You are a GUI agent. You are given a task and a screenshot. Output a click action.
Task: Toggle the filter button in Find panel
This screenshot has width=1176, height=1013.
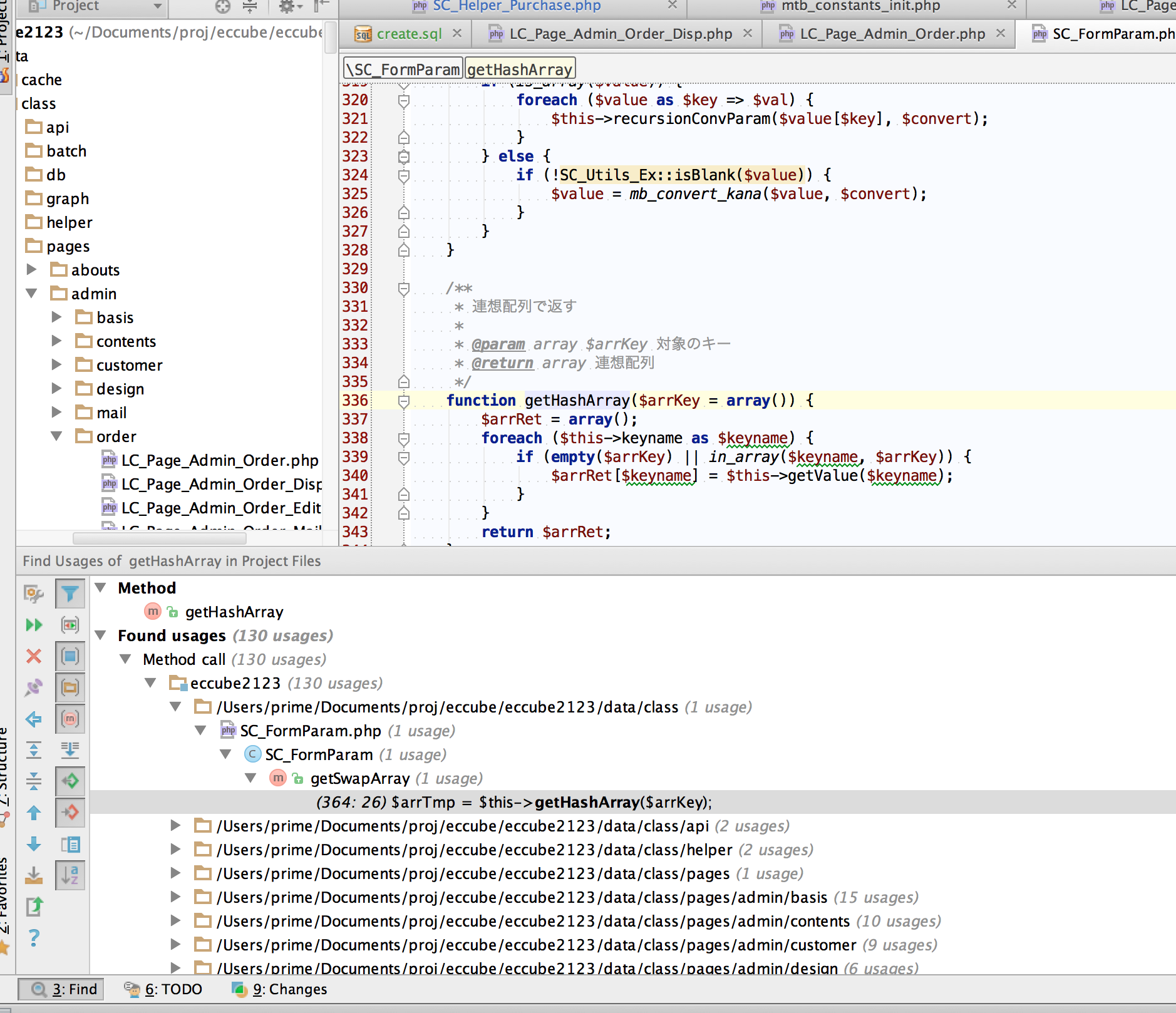coord(70,593)
